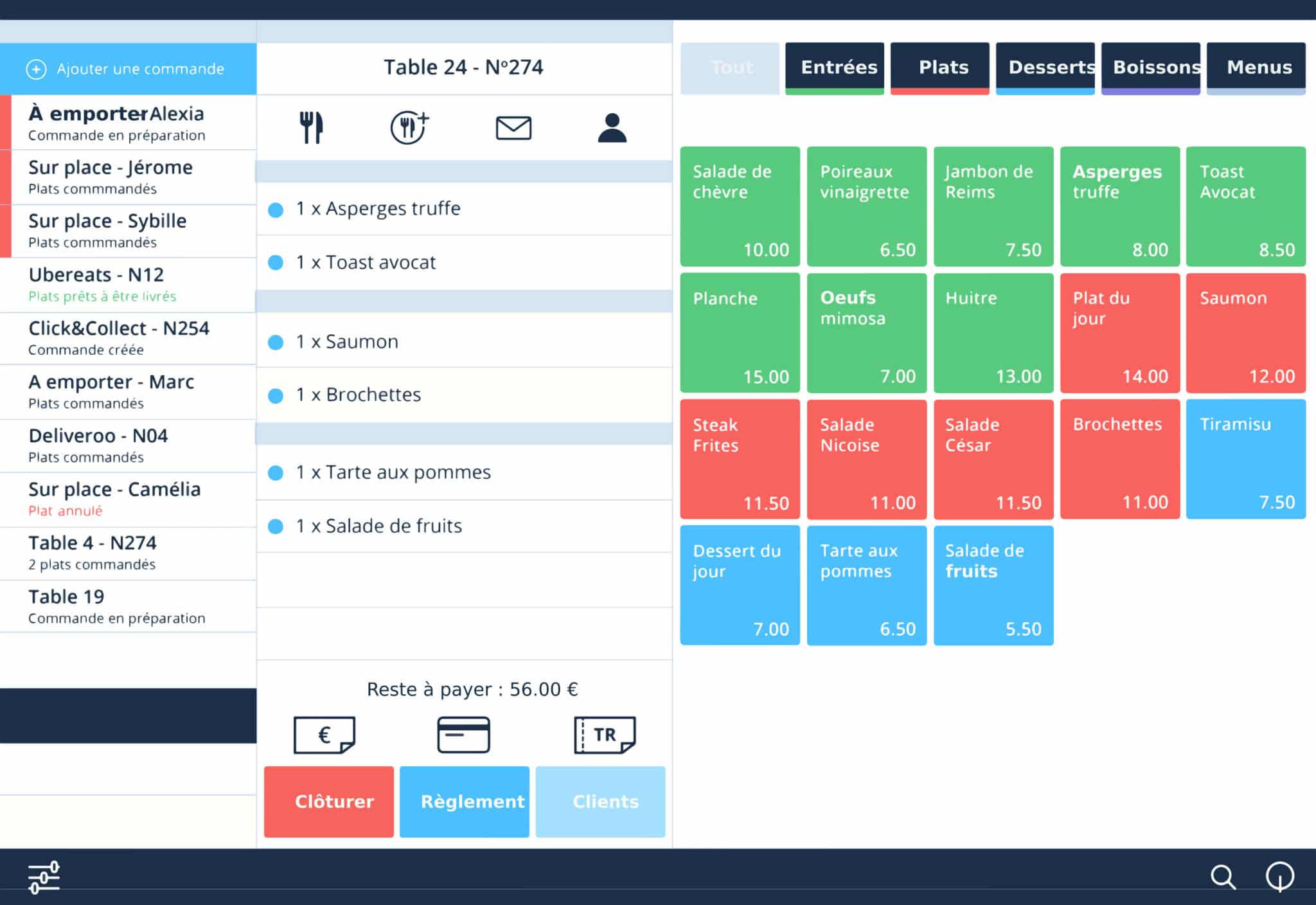Select cash euro payment icon
This screenshot has width=1316, height=905.
coord(325,735)
